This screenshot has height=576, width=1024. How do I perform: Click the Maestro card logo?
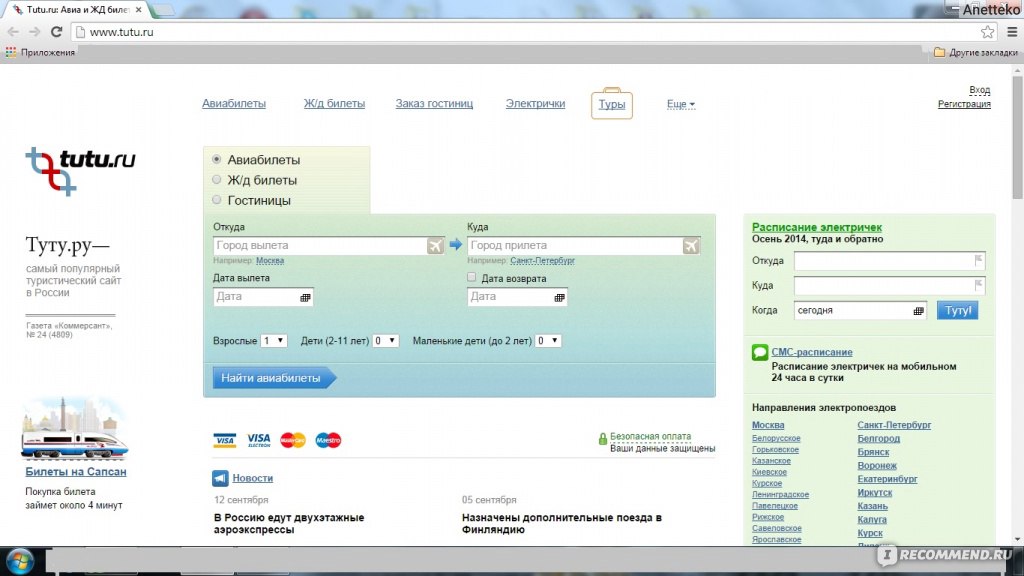[x=328, y=440]
